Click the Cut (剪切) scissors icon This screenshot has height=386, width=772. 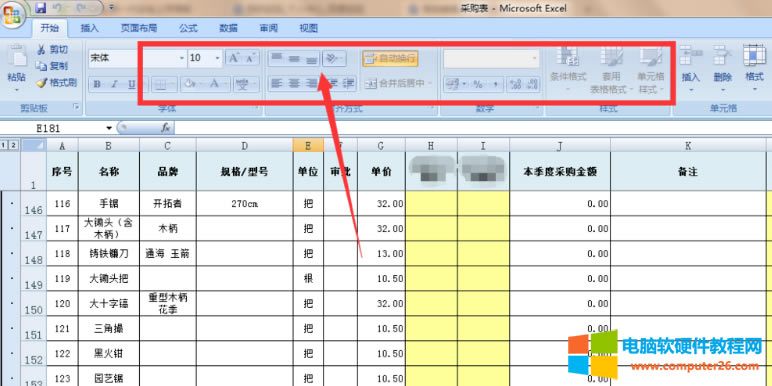click(x=41, y=50)
